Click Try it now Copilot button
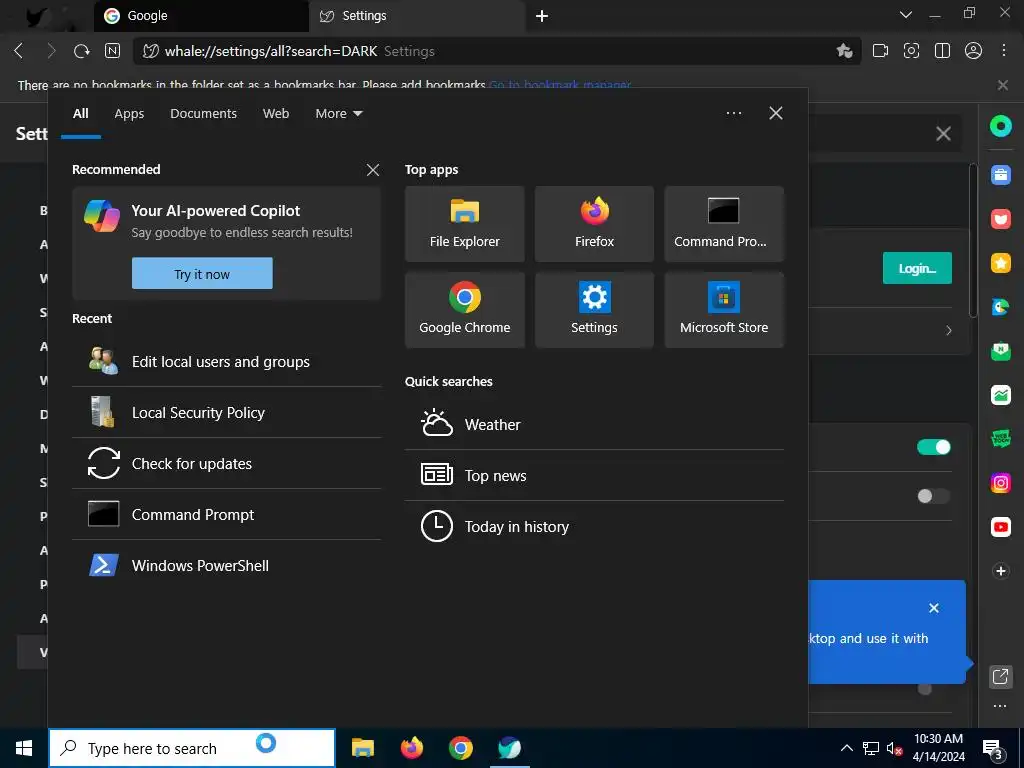1024x768 pixels. click(202, 274)
